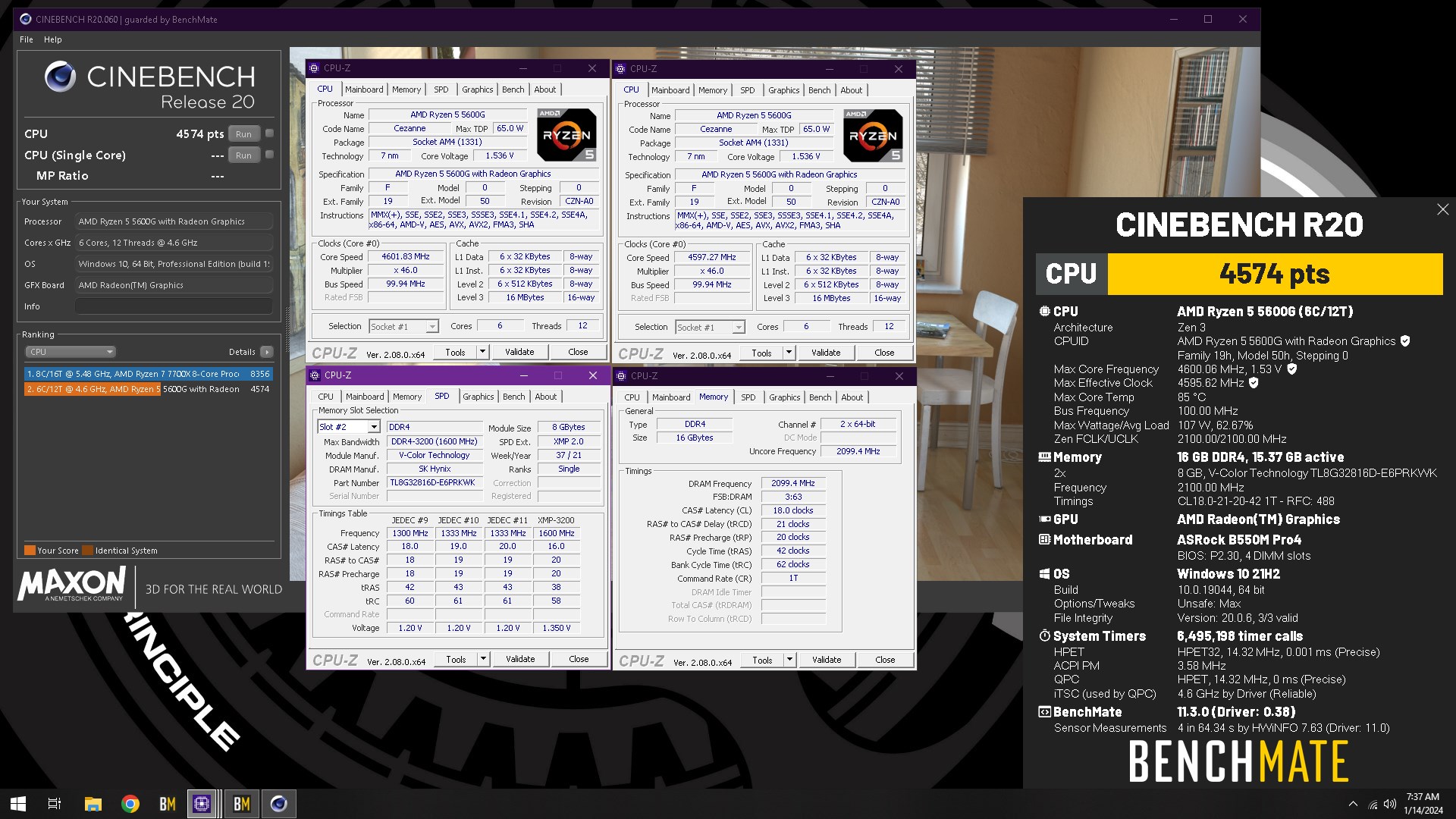Viewport: 1456px width, 819px height.
Task: Click Validate in Memory CPU-Z window
Action: pyautogui.click(x=827, y=660)
